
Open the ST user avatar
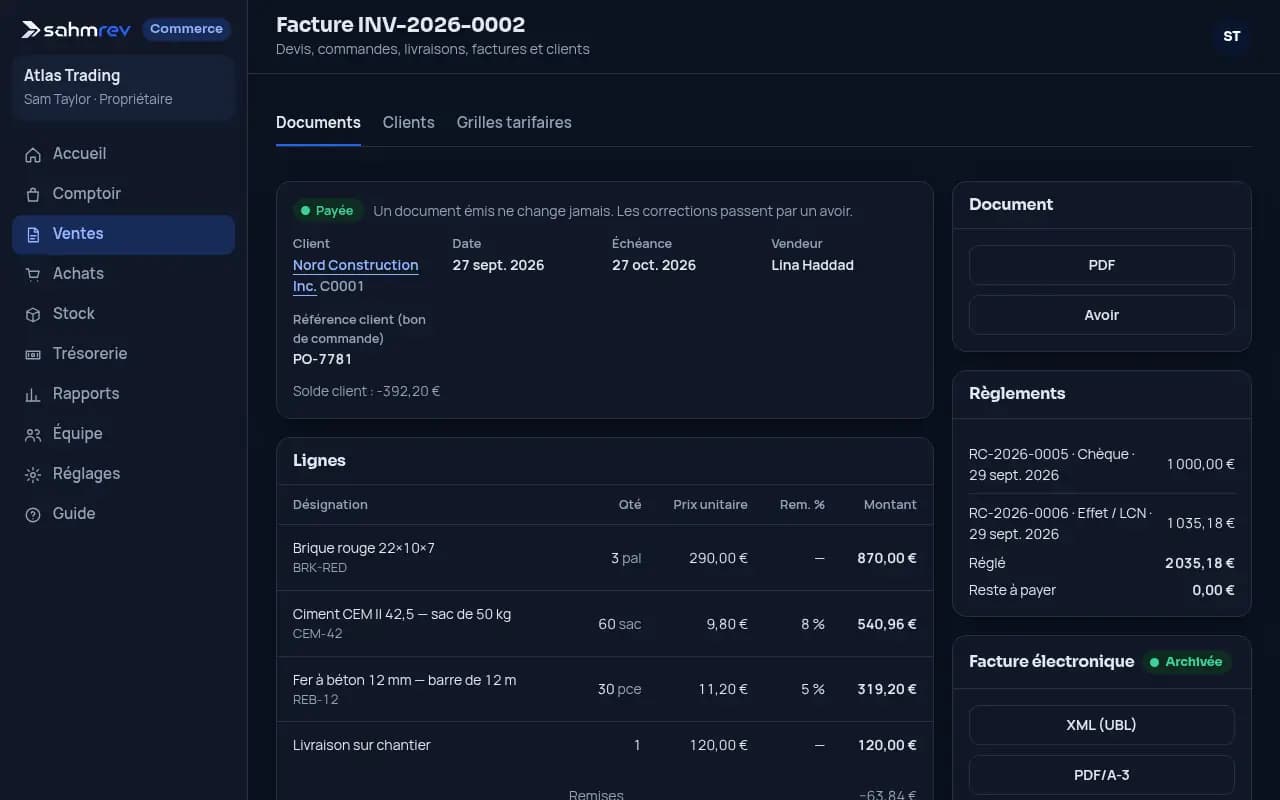pyautogui.click(x=1232, y=36)
